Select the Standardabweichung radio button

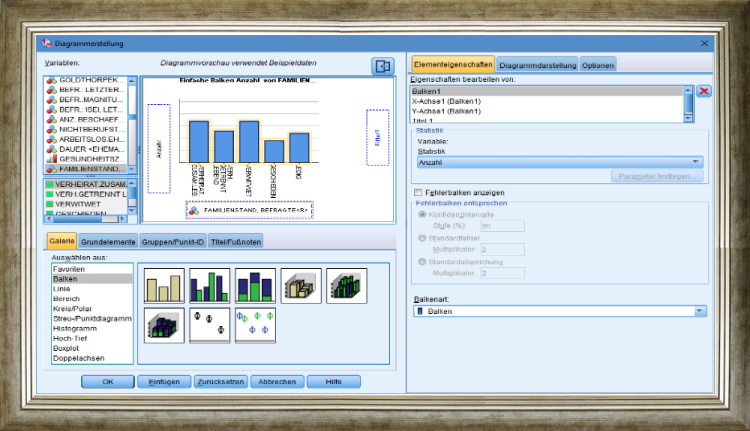coord(422,262)
